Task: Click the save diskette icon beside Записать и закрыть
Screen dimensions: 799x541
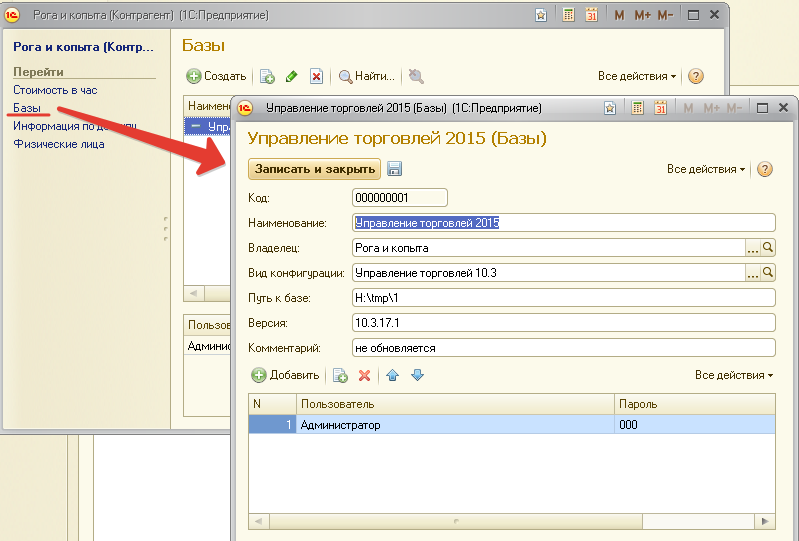Action: (394, 169)
